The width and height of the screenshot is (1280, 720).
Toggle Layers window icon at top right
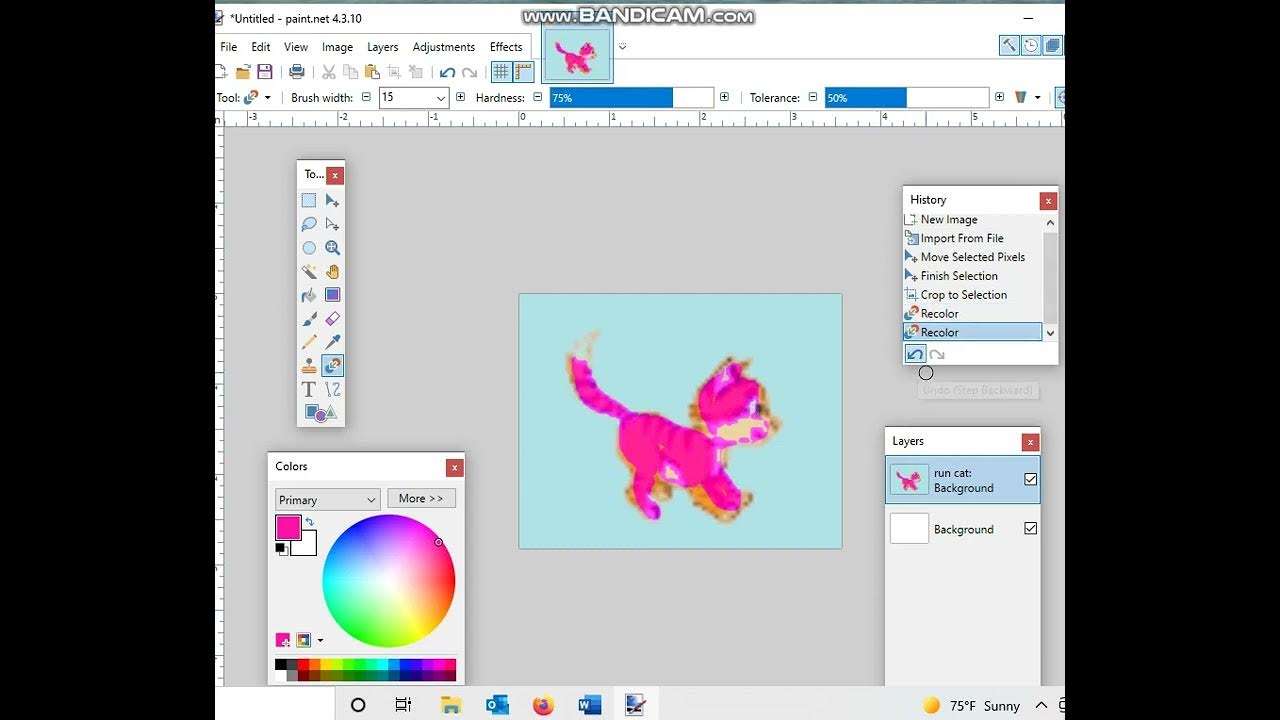[x=1053, y=45]
